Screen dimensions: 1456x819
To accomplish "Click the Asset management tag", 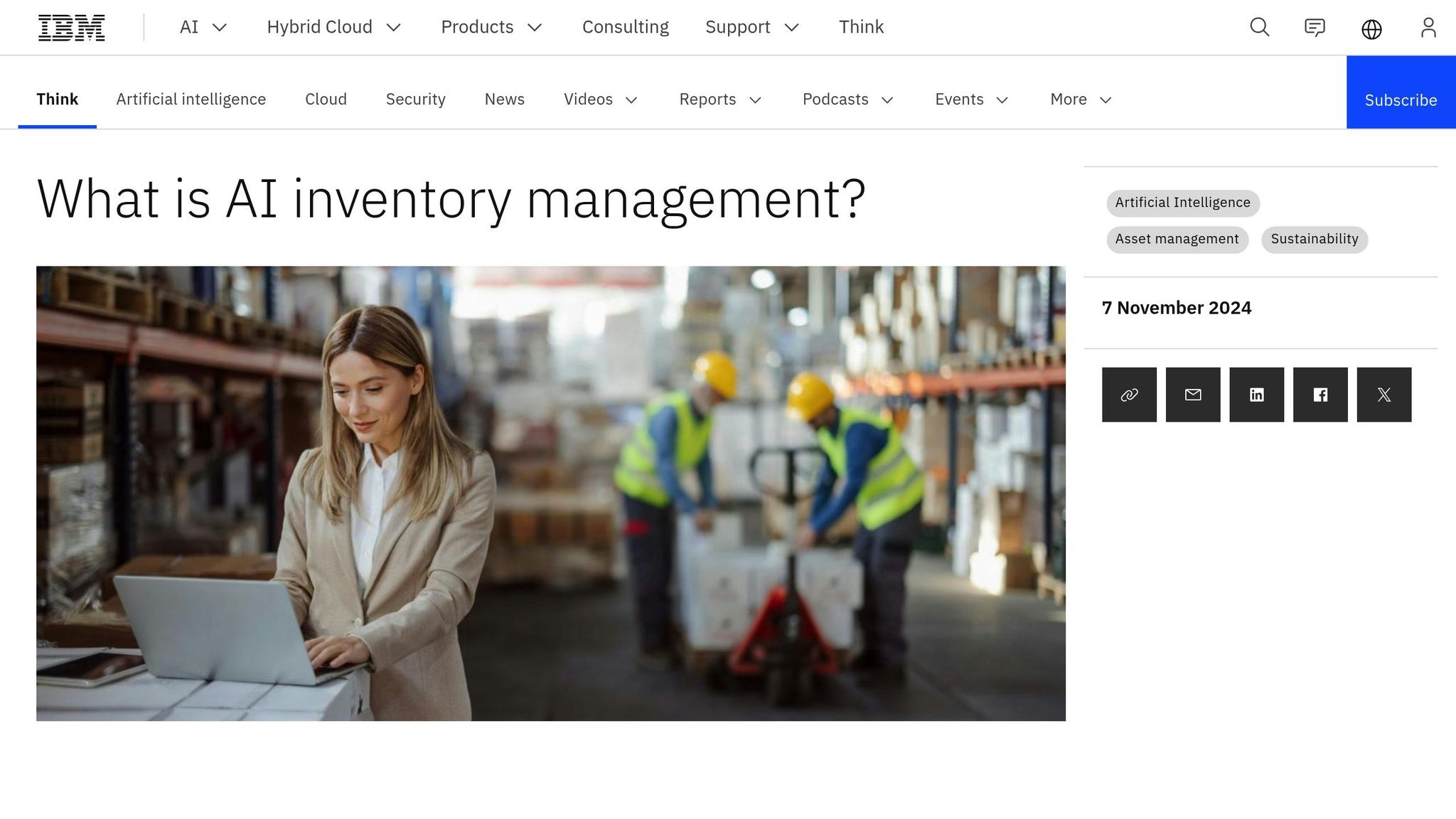I will 1177,240.
